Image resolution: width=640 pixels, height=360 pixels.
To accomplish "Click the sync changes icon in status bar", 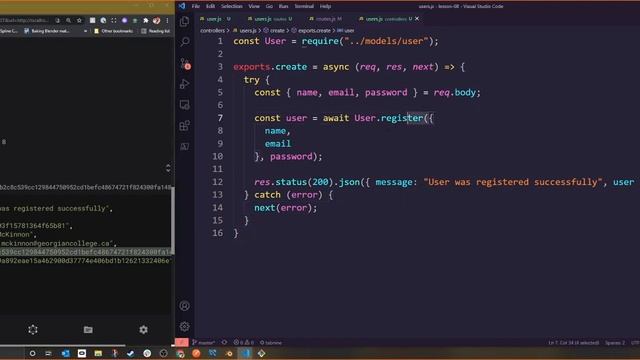I will [224, 342].
